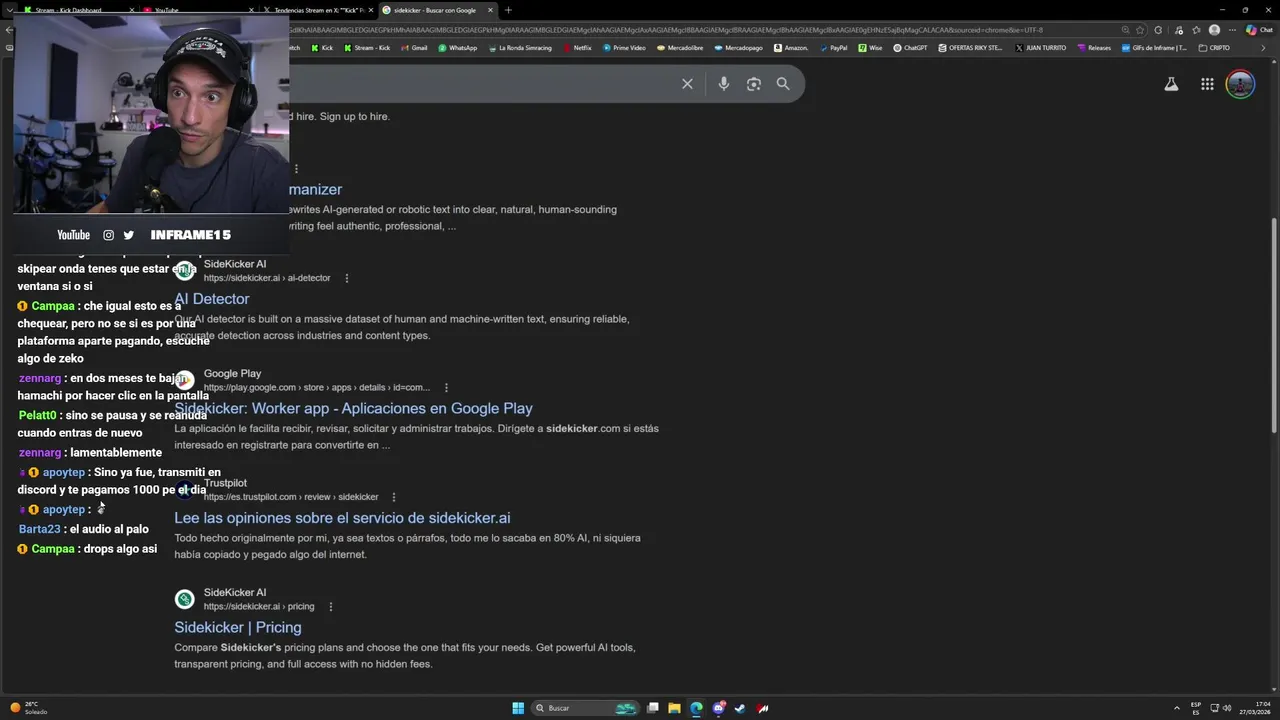Click the magnifying glass search button
The width and height of the screenshot is (1280, 720).
(783, 84)
